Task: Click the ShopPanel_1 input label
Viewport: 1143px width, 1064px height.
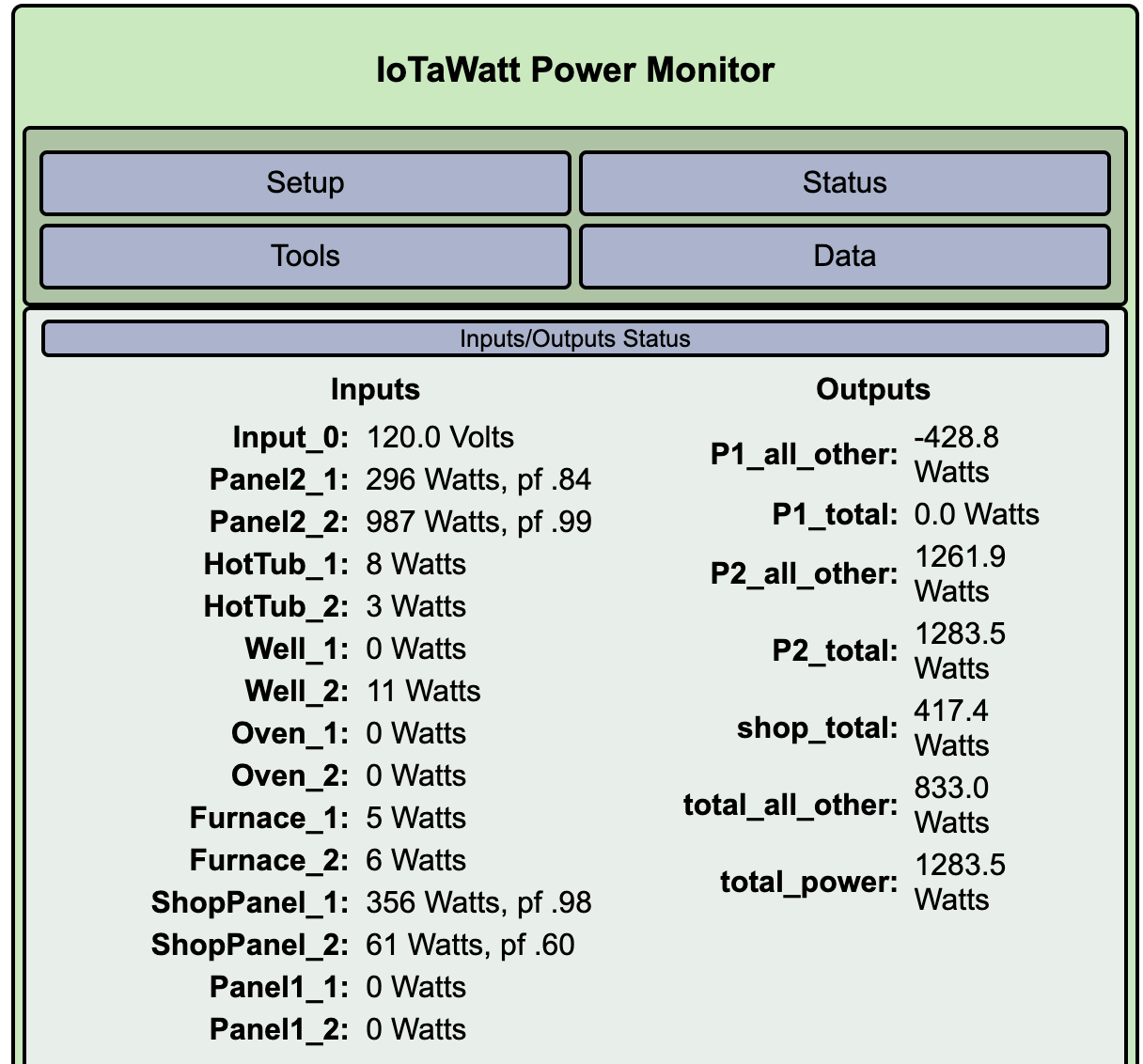Action: [250, 903]
